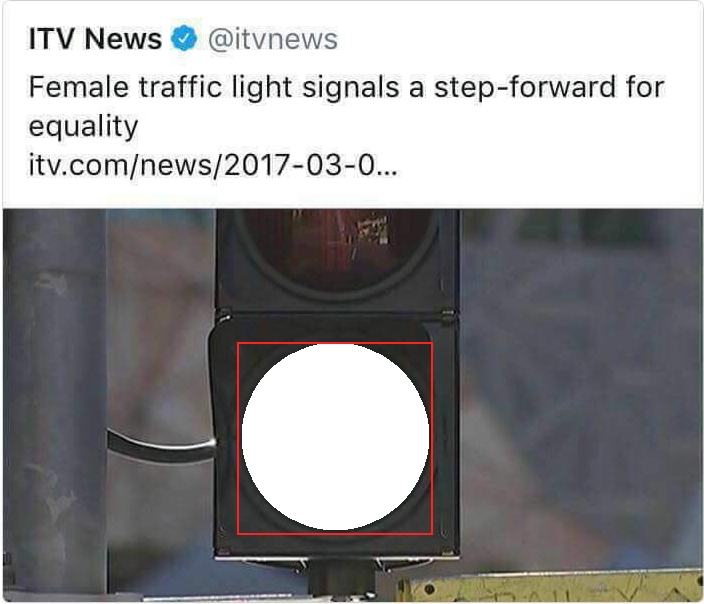Click the yellow sign below the traffic light
Screen dimensions: 704x604
[550, 586]
